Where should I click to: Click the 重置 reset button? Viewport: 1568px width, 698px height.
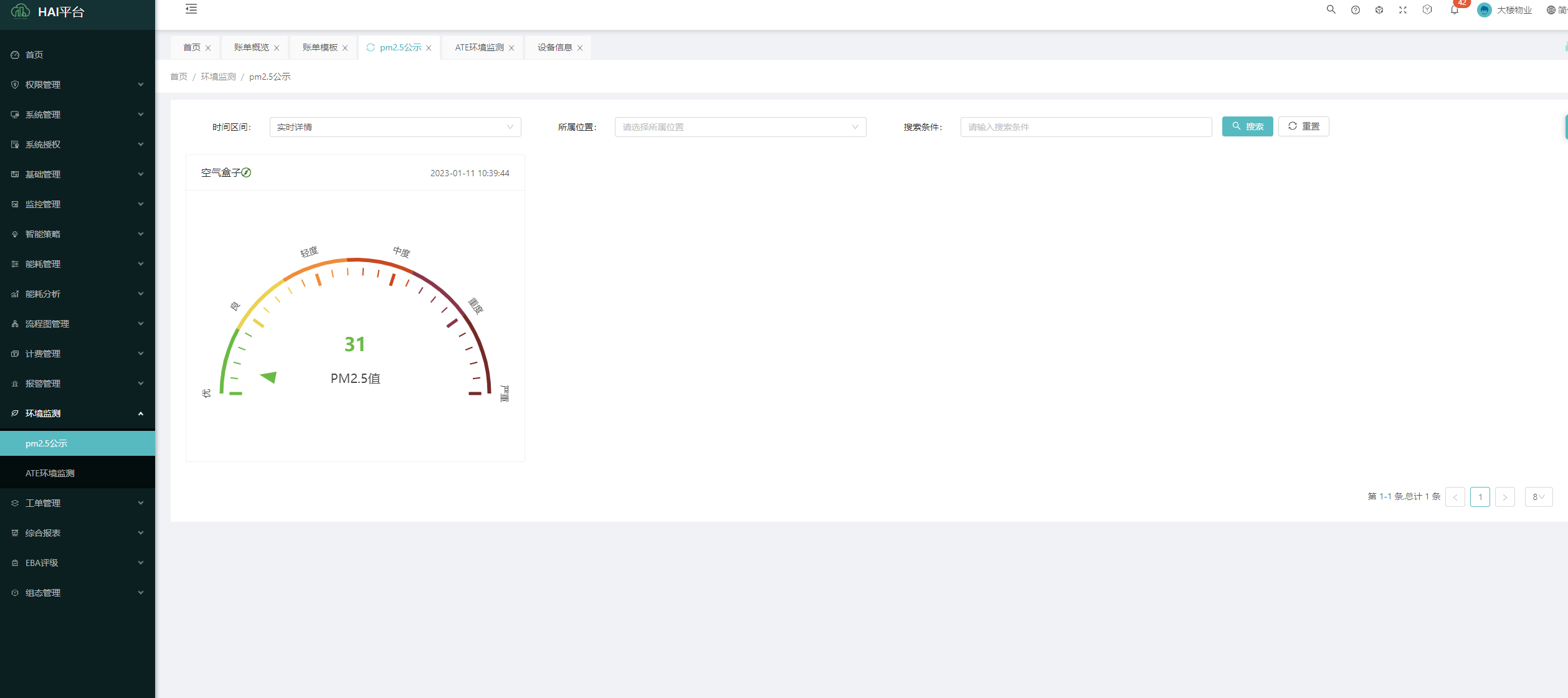pyautogui.click(x=1303, y=126)
